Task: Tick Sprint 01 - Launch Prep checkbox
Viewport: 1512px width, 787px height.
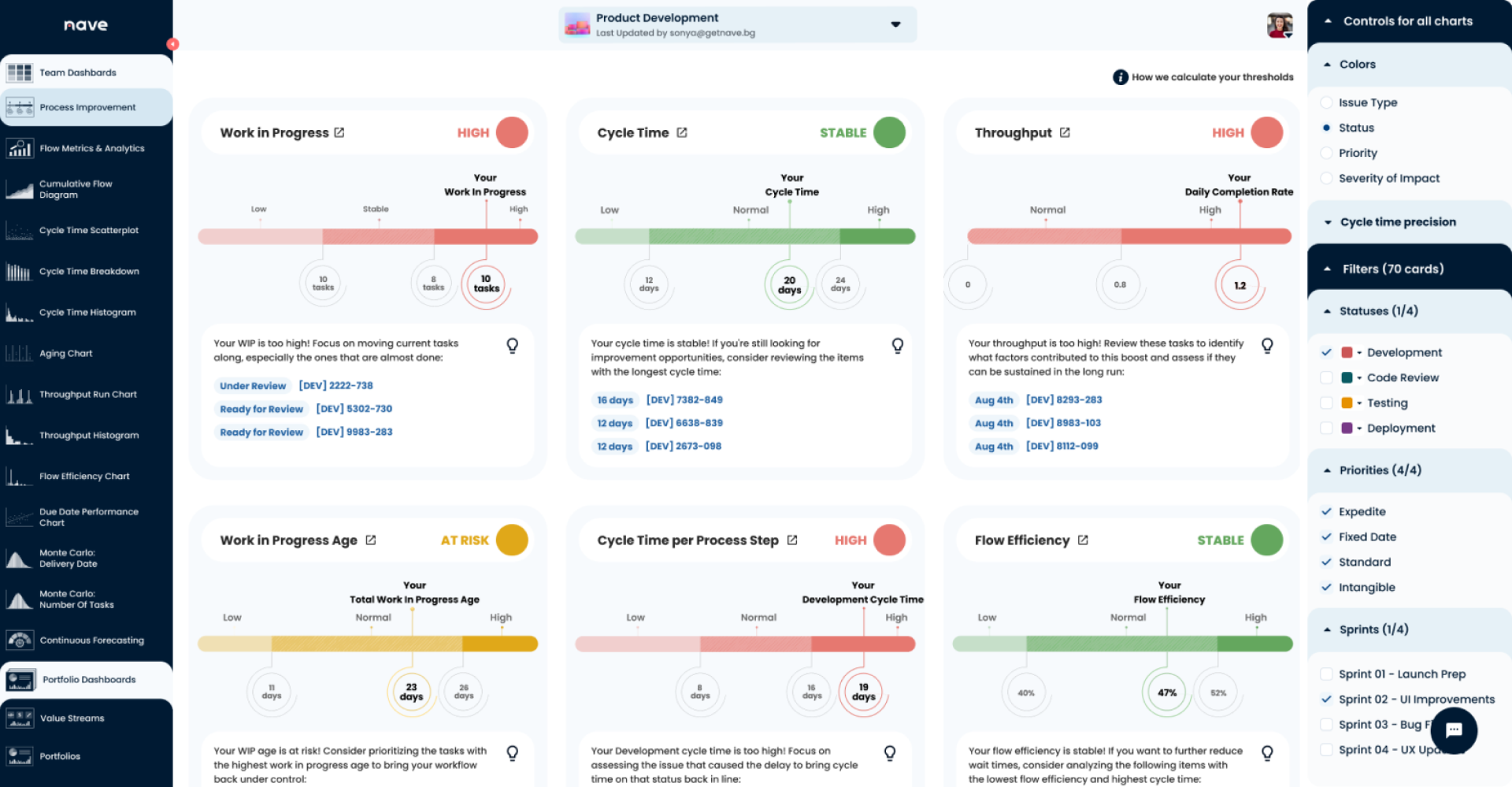Action: [x=1327, y=674]
